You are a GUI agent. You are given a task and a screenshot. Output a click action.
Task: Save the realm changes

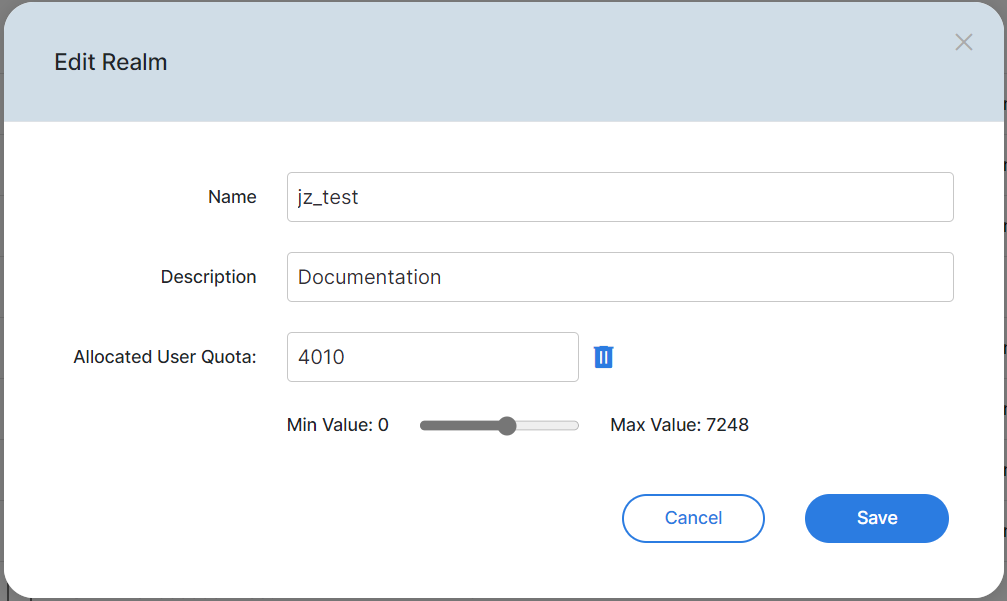pyautogui.click(x=876, y=518)
